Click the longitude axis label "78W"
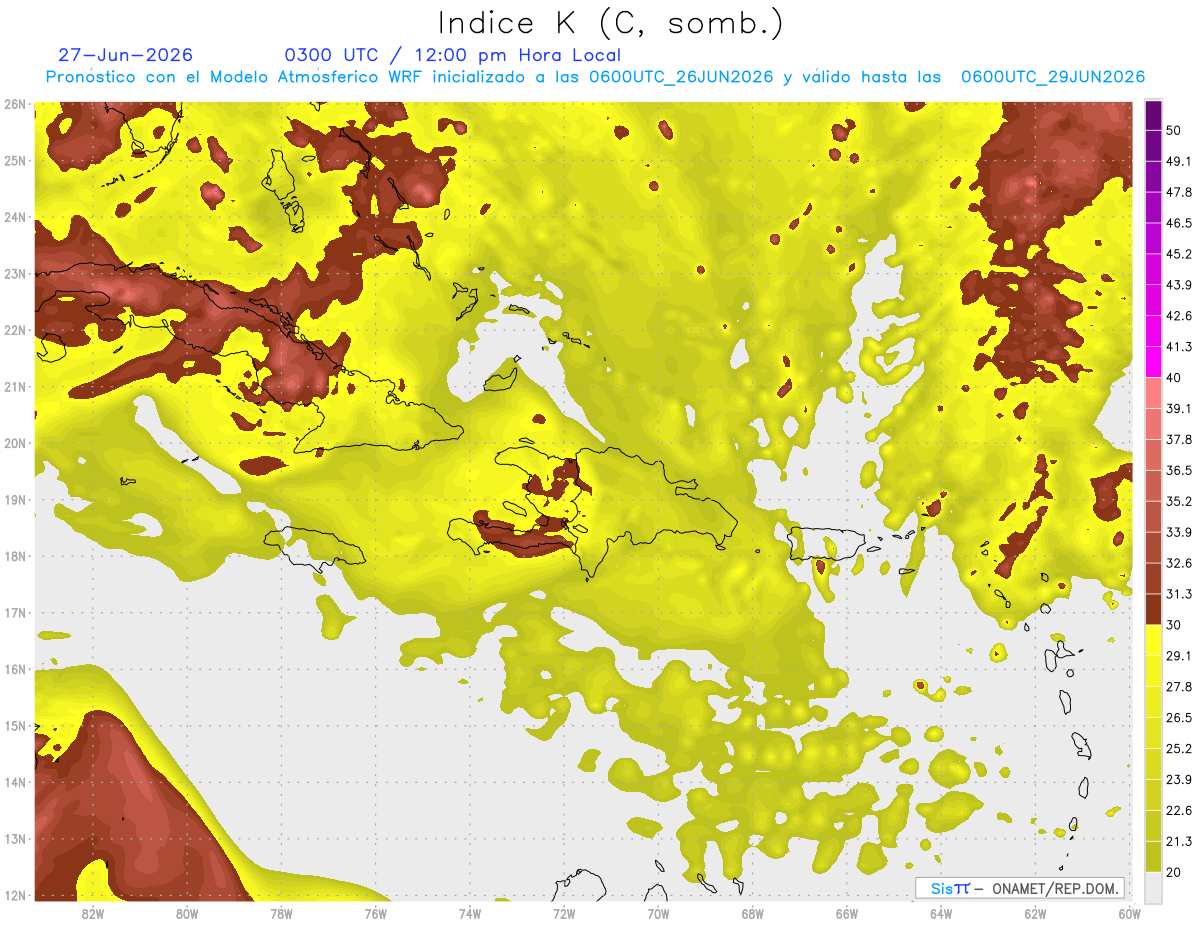 click(281, 913)
